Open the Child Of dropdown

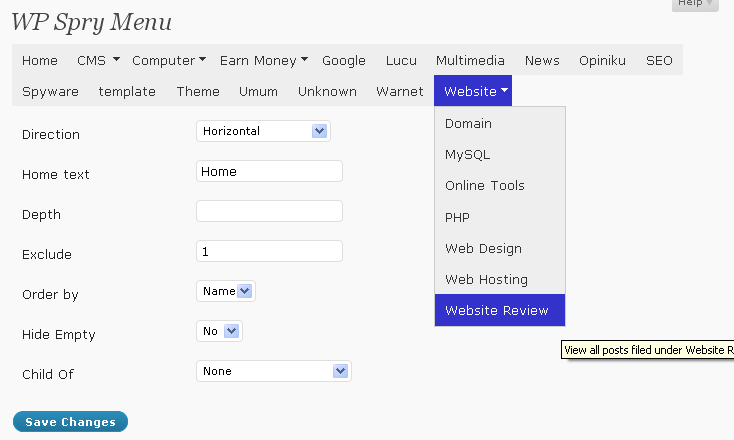pos(273,371)
